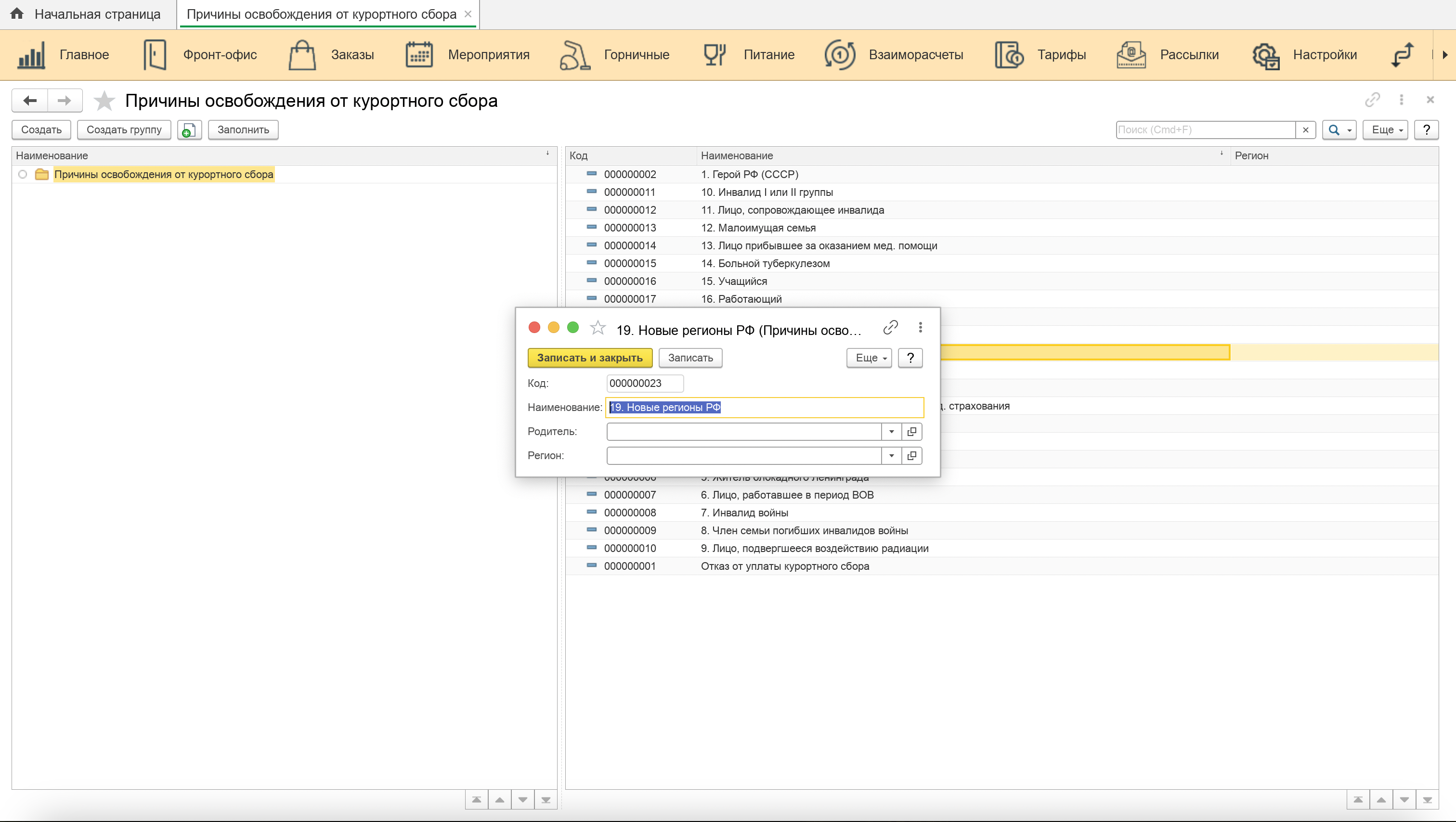The image size is (1456, 822).
Task: Click the Наименование input in dialog
Action: (764, 408)
